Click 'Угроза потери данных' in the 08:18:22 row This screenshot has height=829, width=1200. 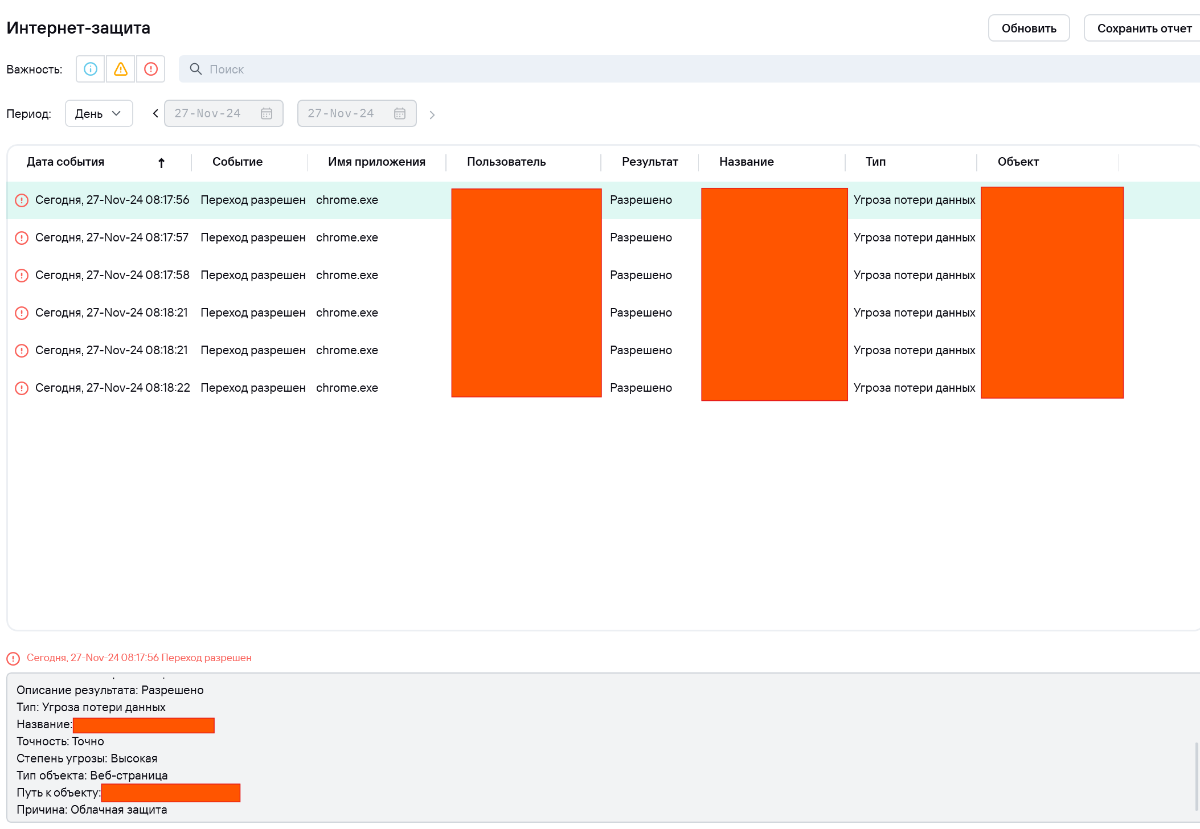coord(914,388)
